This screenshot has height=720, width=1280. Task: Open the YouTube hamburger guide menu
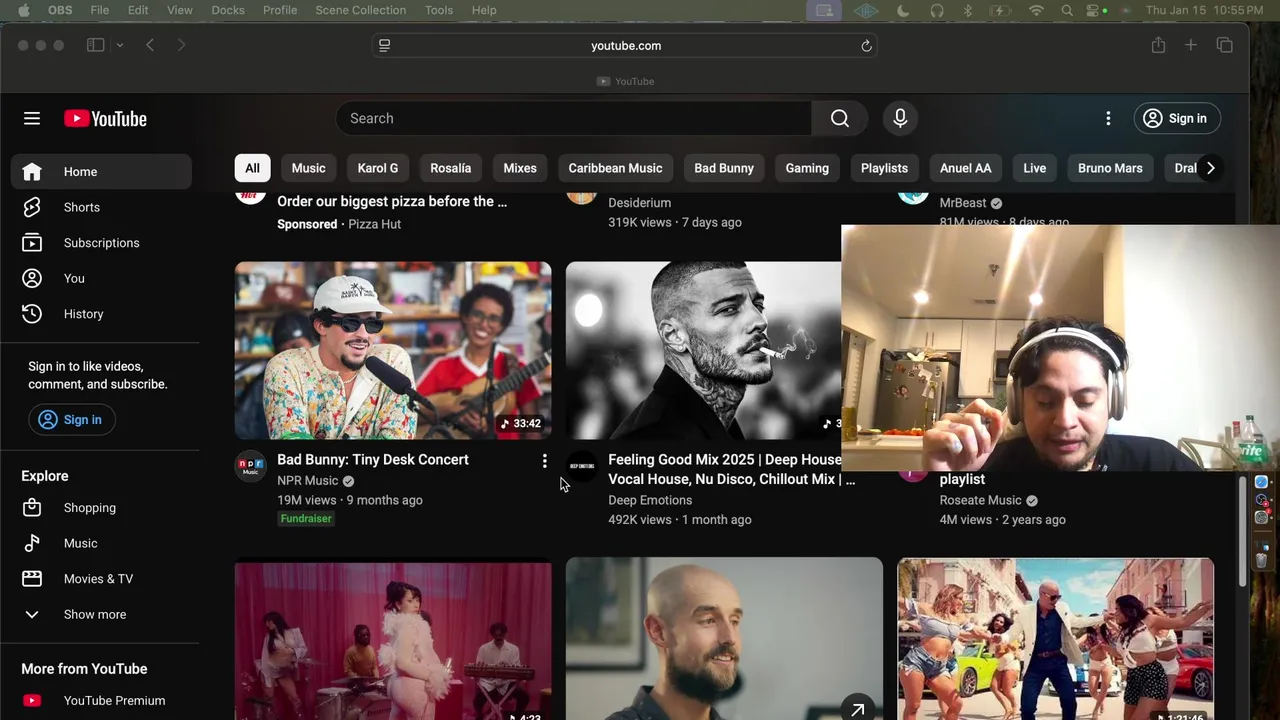(32, 118)
